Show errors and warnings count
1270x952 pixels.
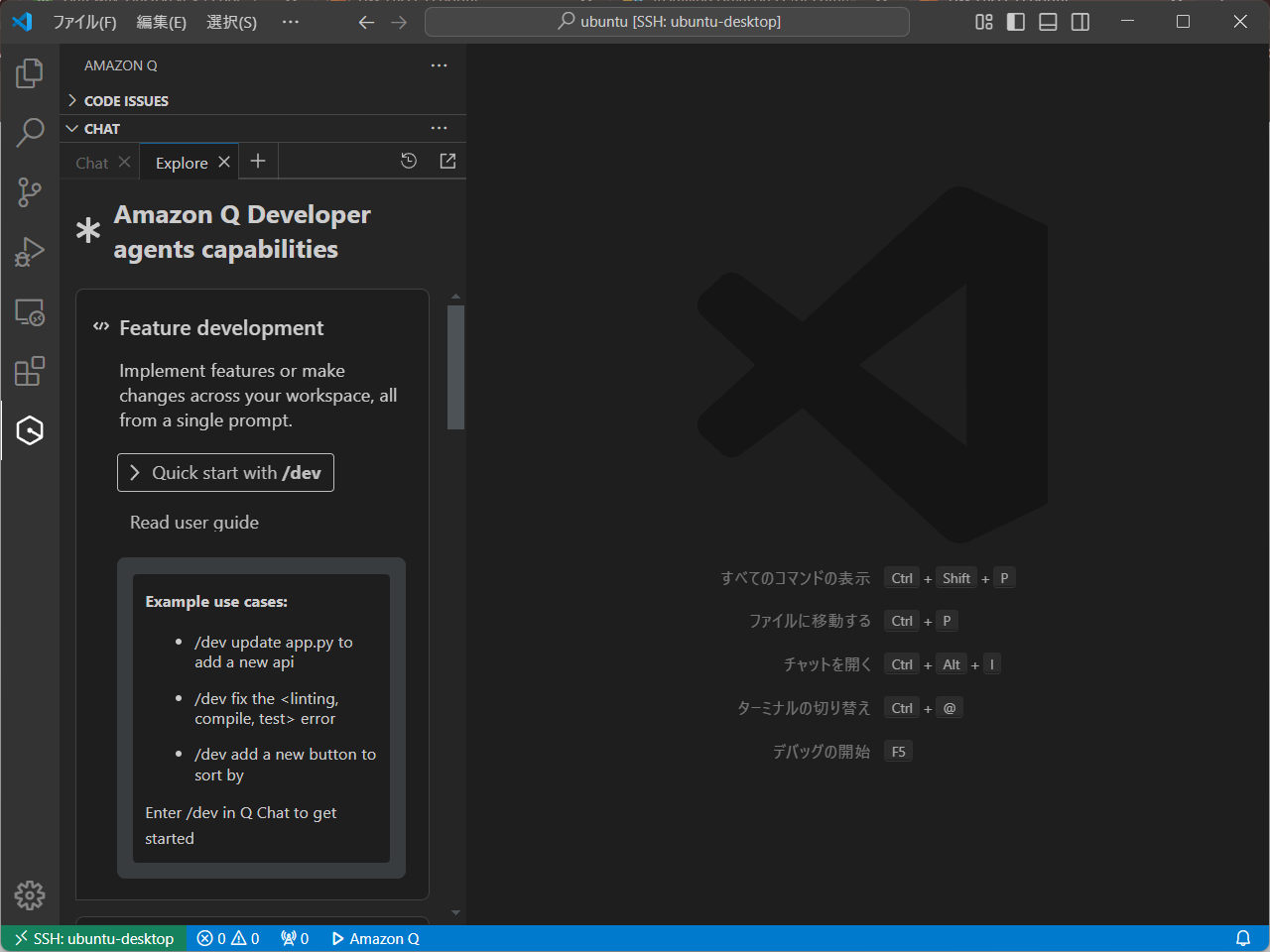pos(228,938)
